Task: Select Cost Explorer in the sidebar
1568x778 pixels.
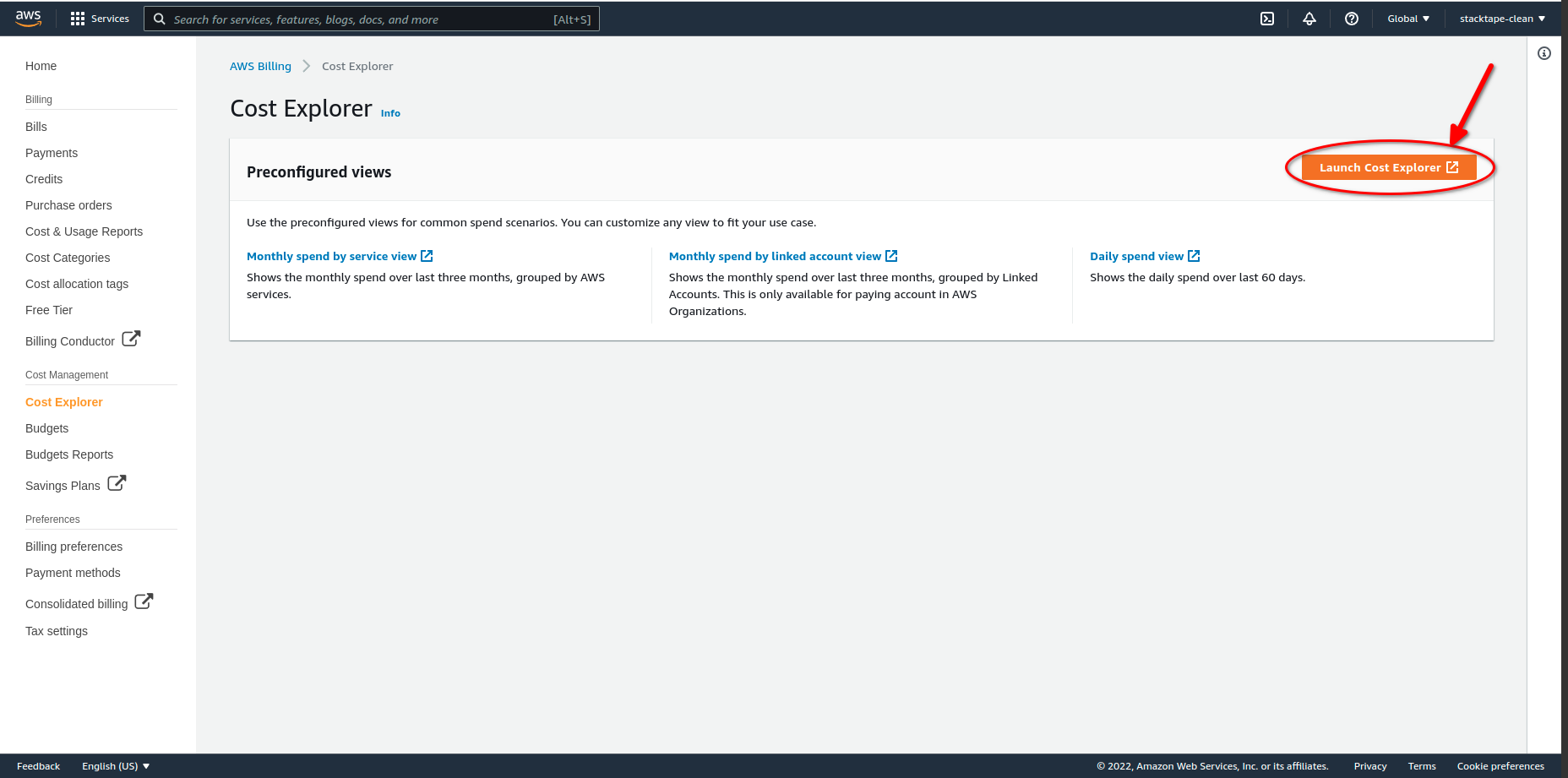Action: (64, 402)
